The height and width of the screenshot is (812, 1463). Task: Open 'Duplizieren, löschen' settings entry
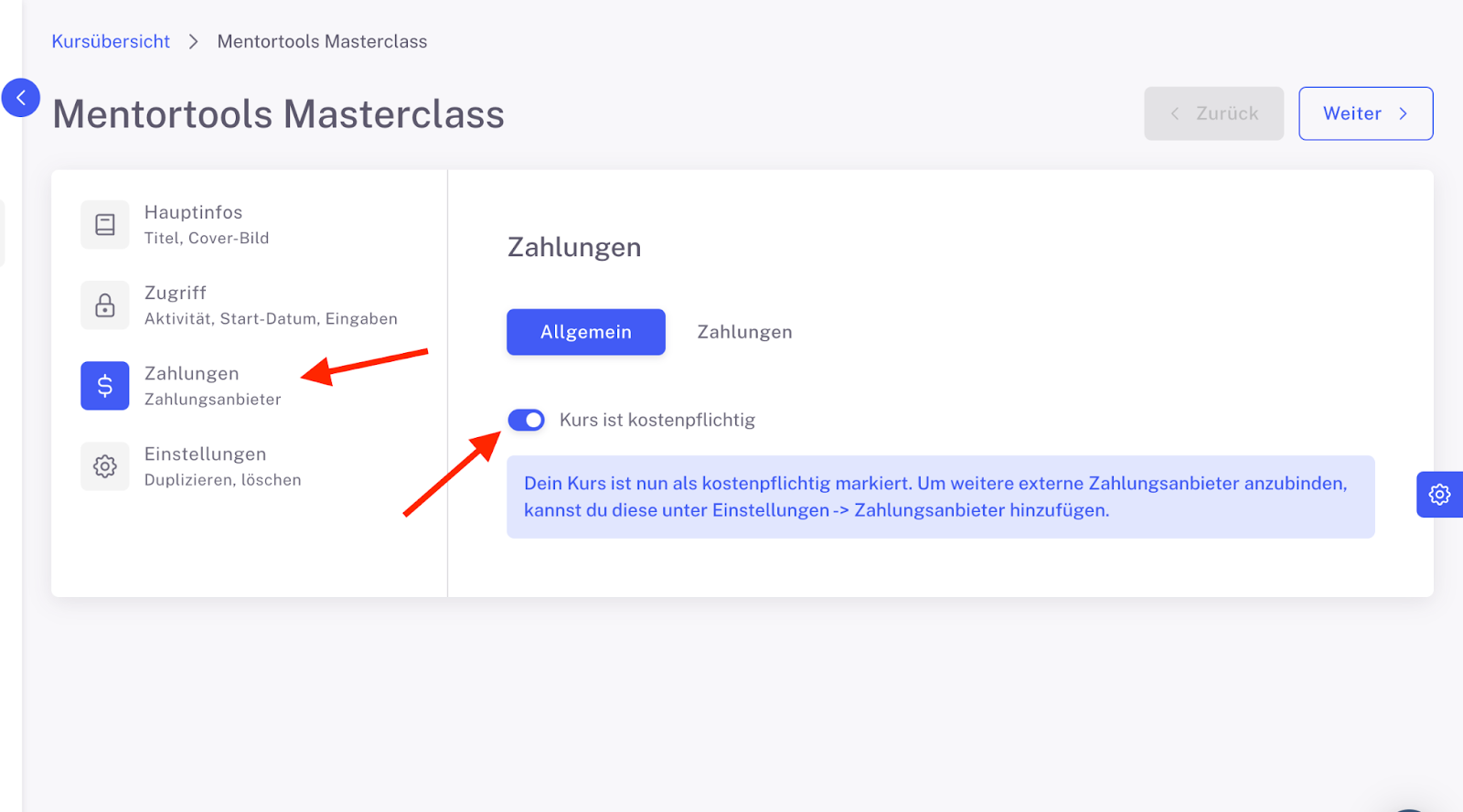(x=223, y=480)
